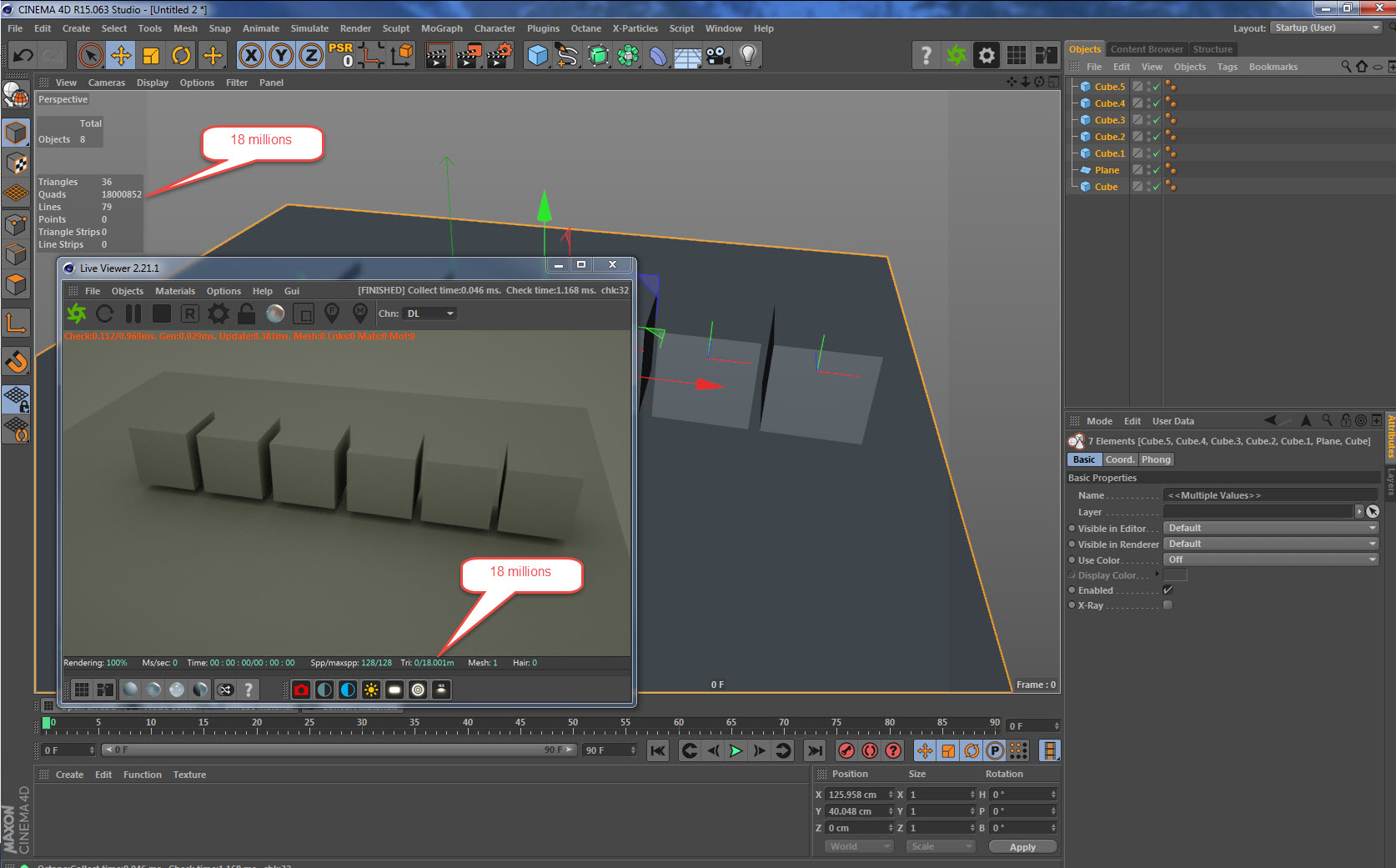The image size is (1396, 868).
Task: Toggle the green checkmark for Cube.4
Action: point(1157,103)
